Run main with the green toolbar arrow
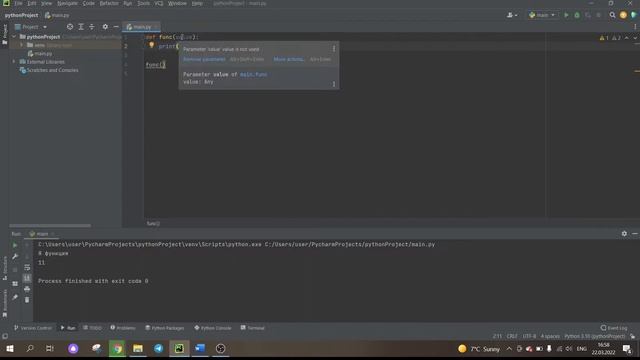640x360 pixels. pyautogui.click(x=566, y=15)
